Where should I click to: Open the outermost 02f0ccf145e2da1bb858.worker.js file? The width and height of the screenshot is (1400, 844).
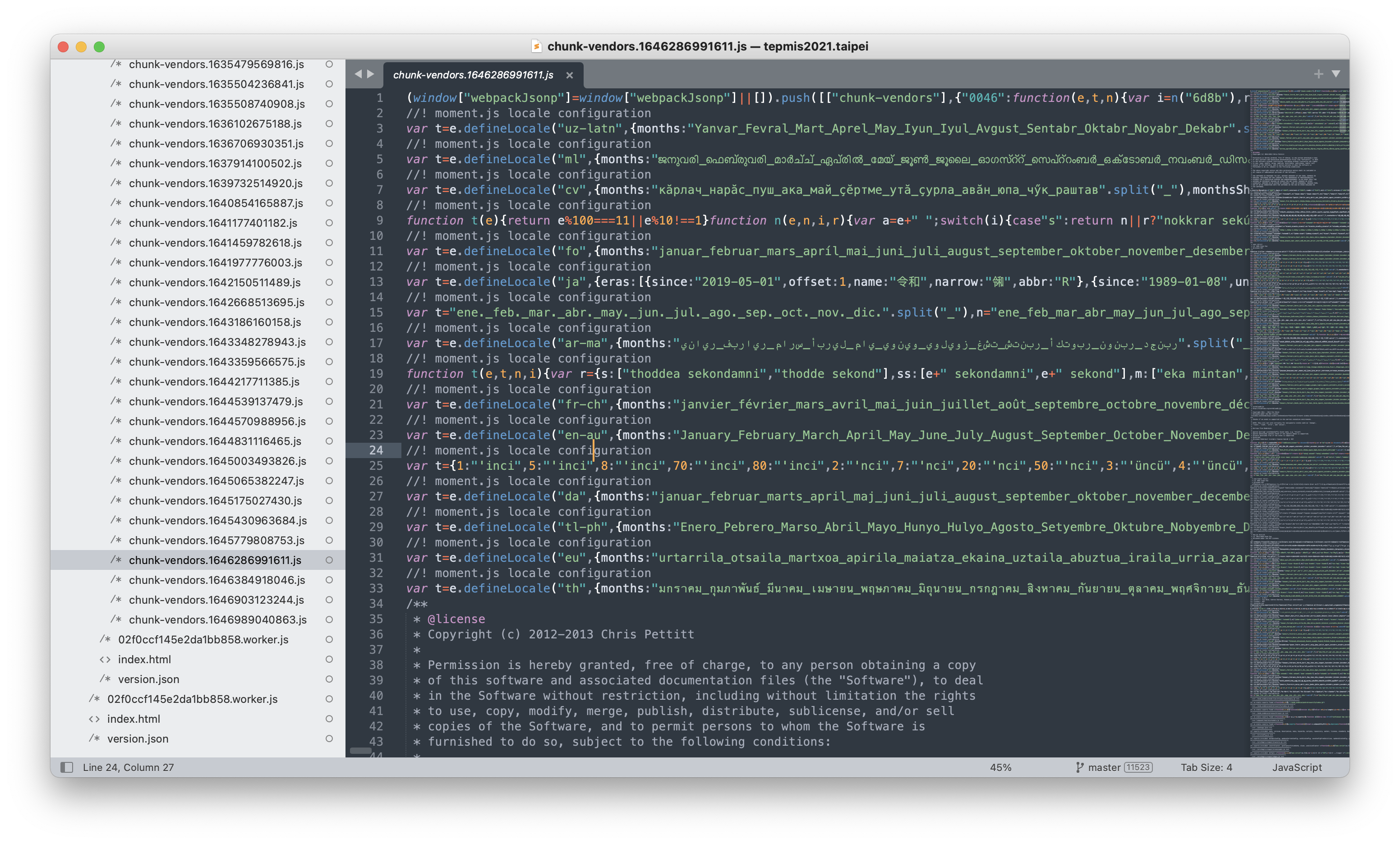click(x=192, y=699)
